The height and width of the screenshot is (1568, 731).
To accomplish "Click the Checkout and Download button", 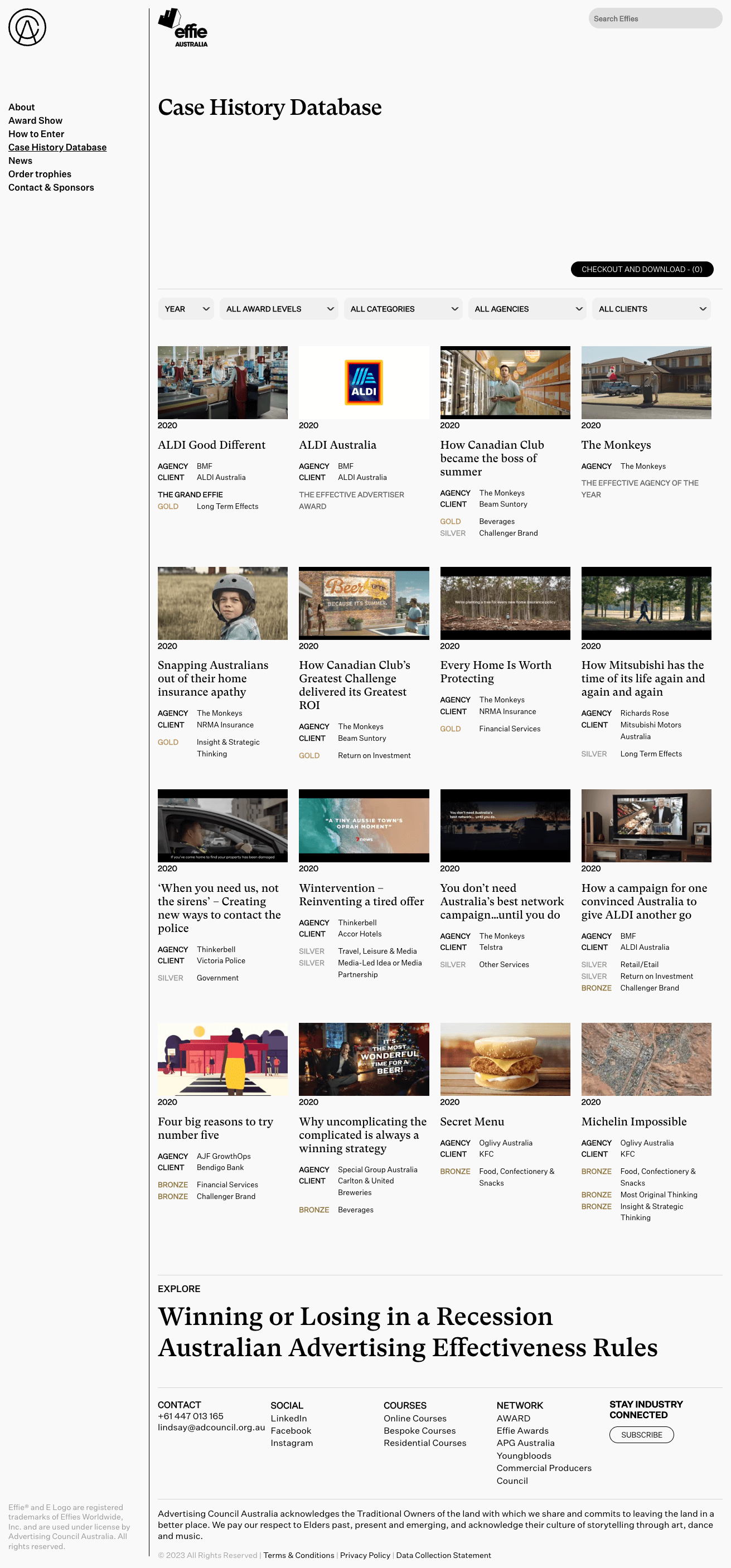I will [x=642, y=269].
